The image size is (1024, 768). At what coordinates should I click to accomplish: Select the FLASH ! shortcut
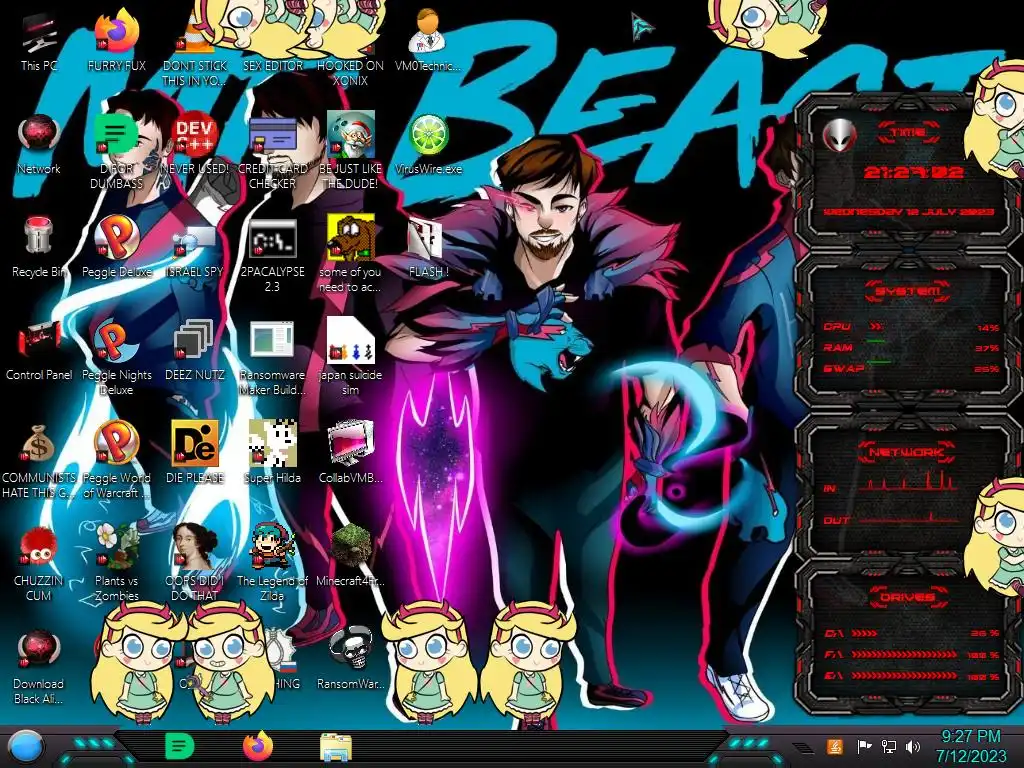(x=428, y=248)
